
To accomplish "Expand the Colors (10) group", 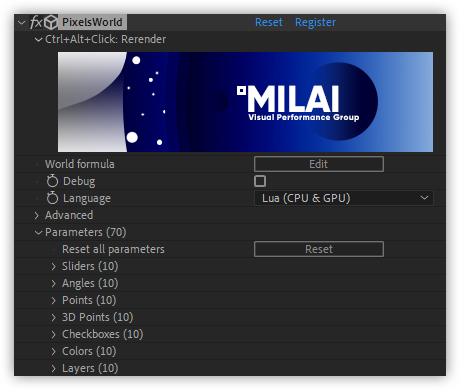I will (x=54, y=351).
